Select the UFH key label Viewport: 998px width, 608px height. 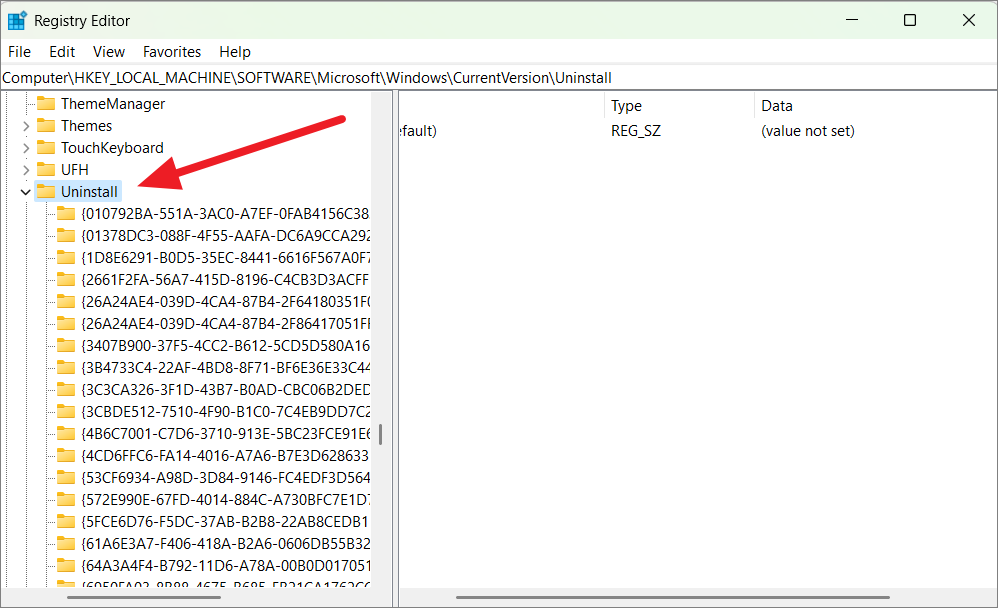[x=74, y=169]
